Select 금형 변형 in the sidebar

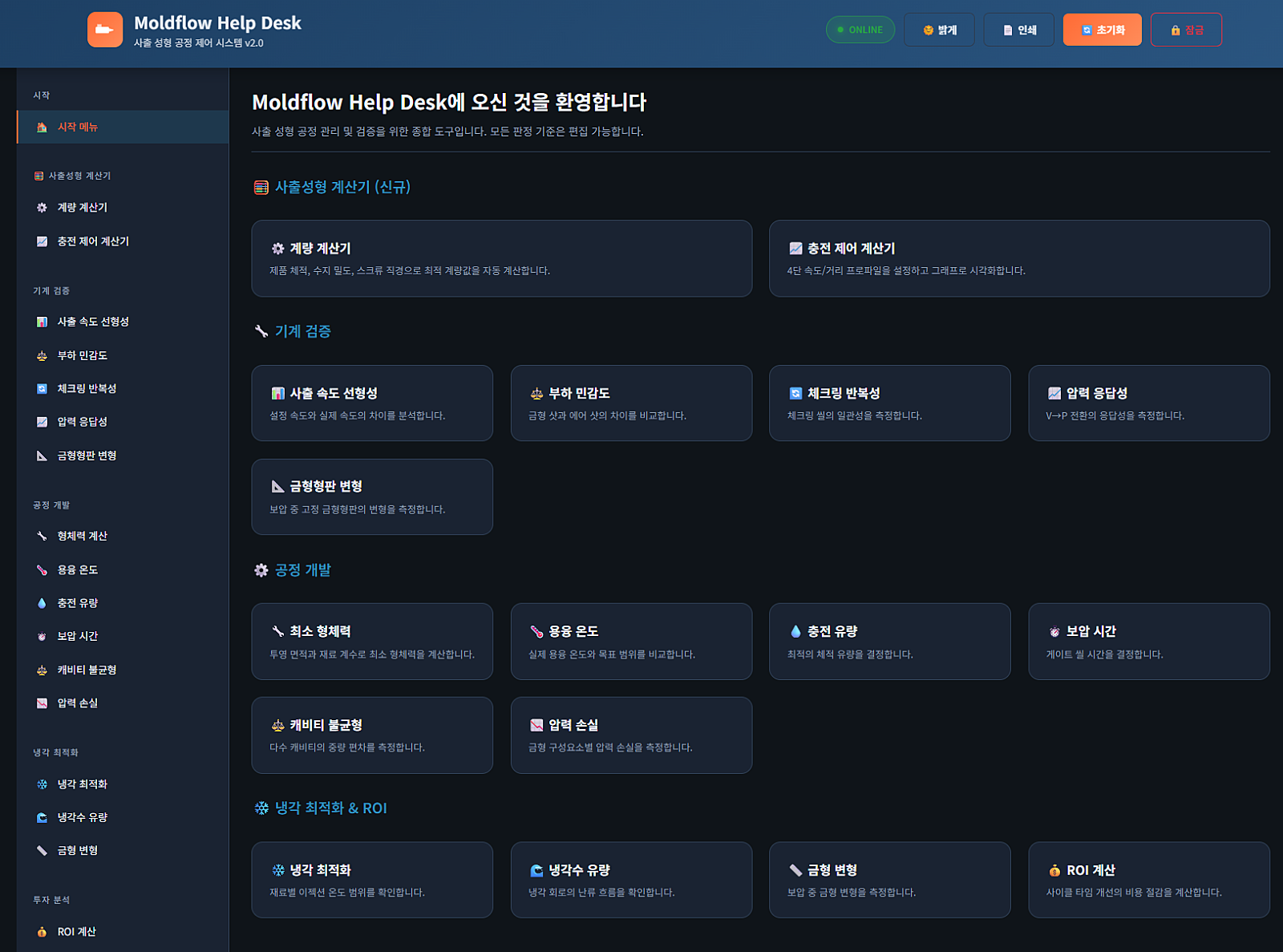[123, 850]
